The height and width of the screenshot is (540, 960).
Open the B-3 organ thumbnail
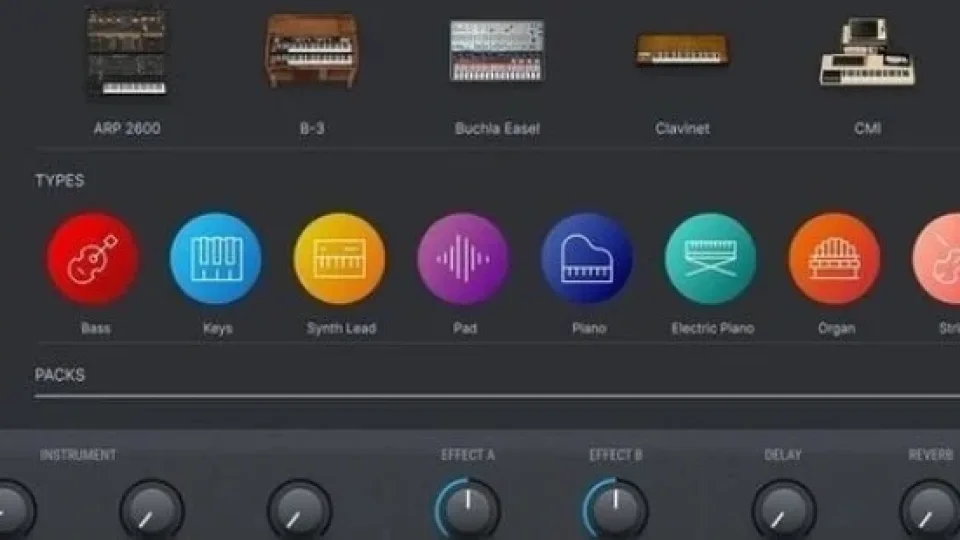click(x=312, y=51)
